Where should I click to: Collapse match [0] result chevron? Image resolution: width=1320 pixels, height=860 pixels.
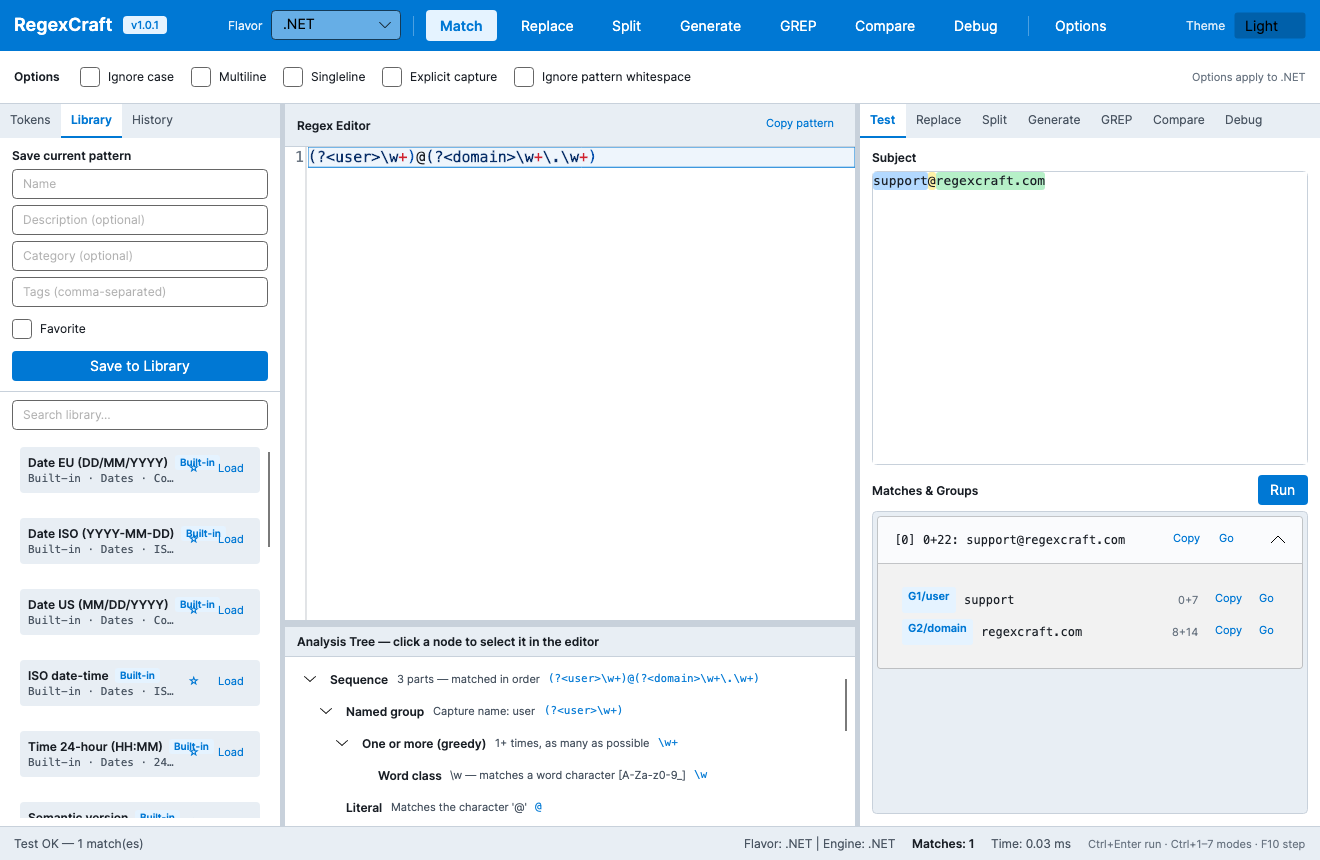point(1277,539)
